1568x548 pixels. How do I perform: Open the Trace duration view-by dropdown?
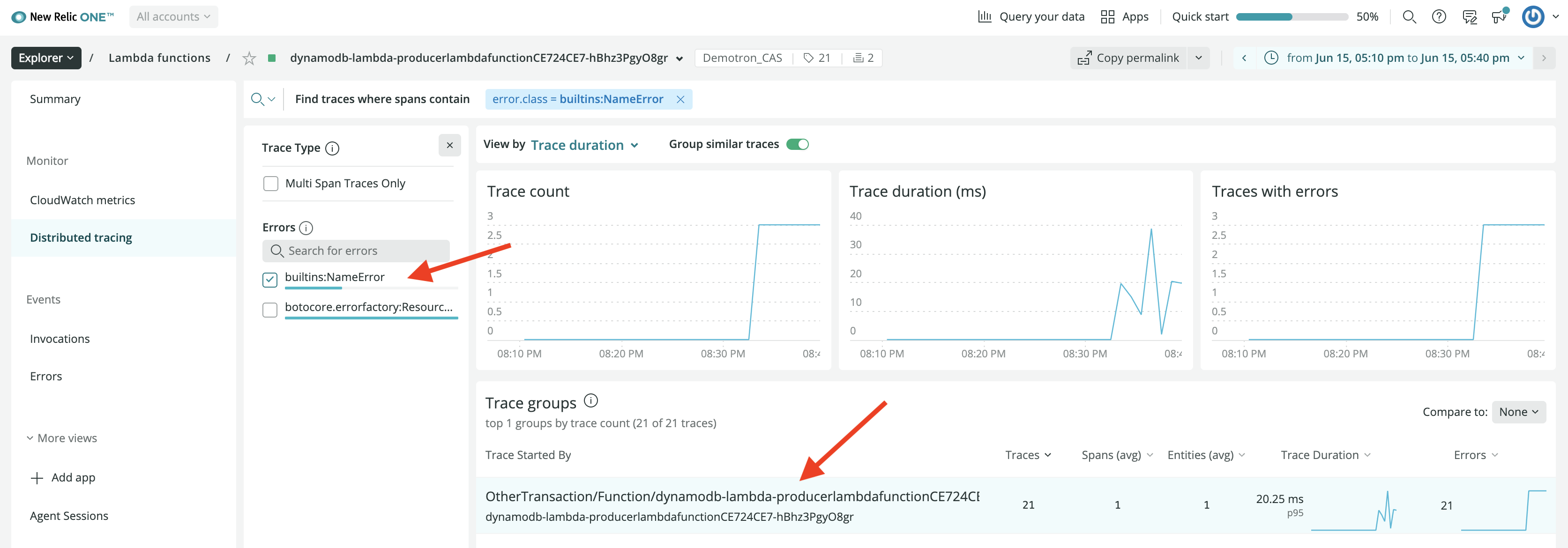click(584, 145)
